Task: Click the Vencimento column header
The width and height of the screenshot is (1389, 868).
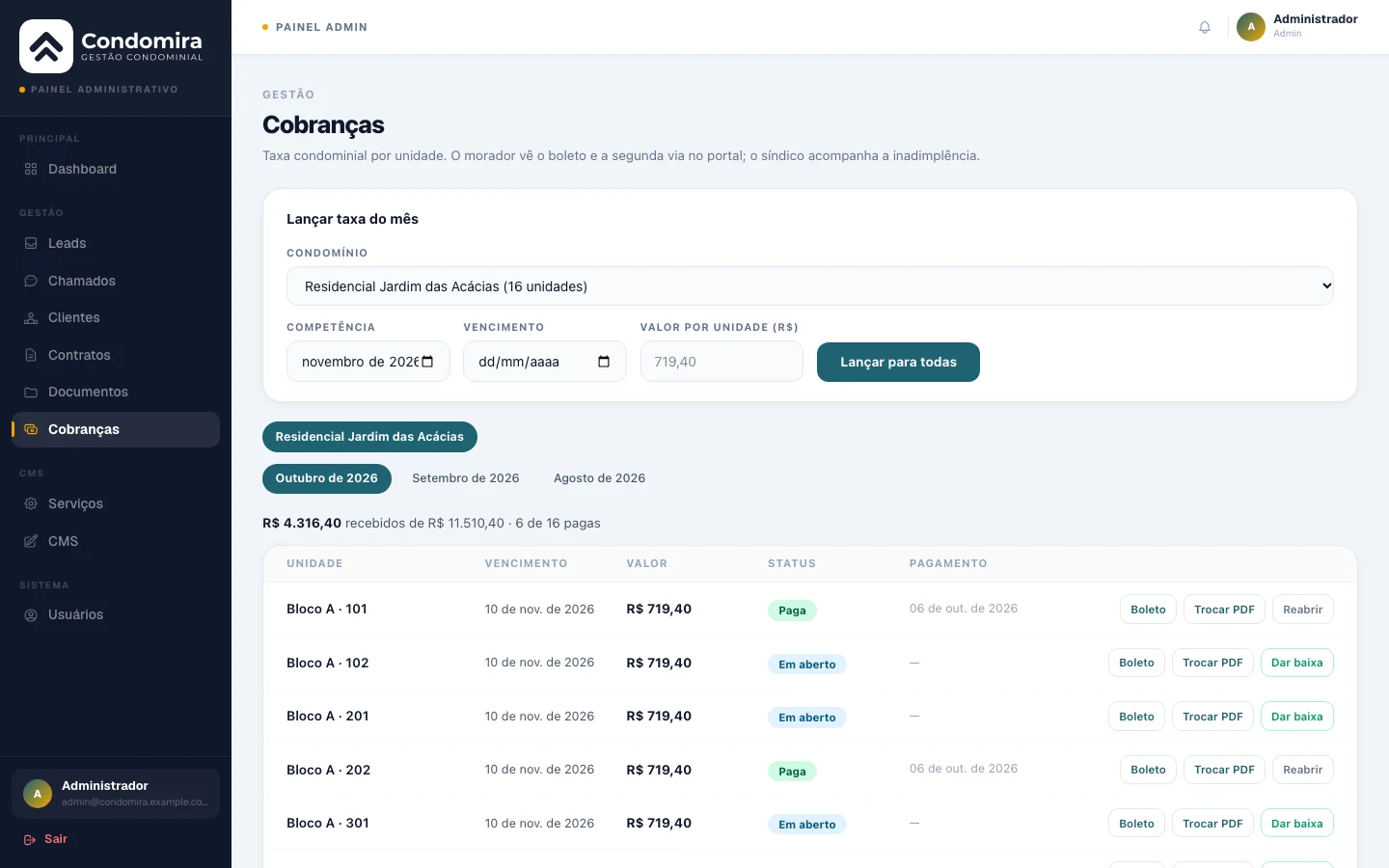Action: click(526, 563)
